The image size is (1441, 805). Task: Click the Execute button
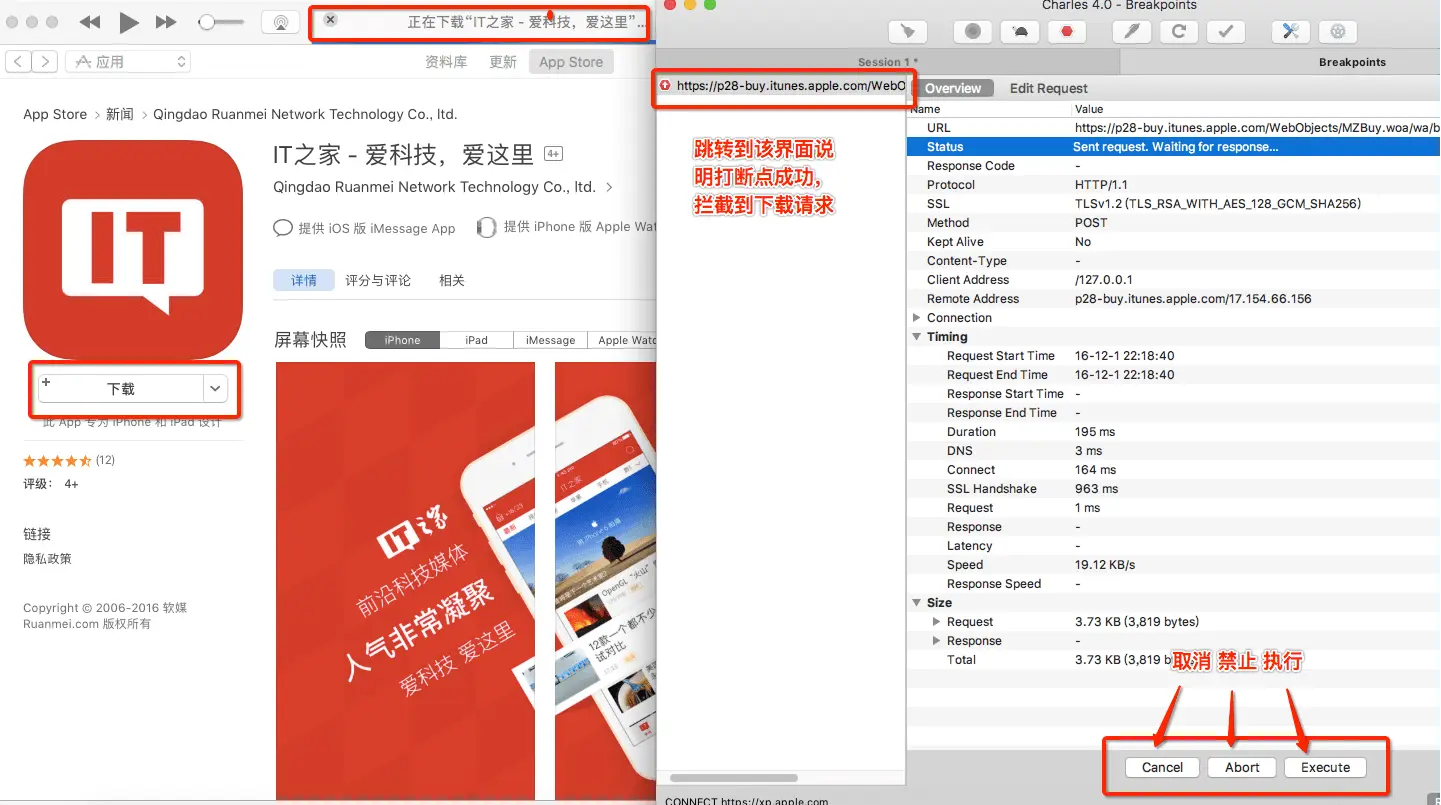pyautogui.click(x=1325, y=767)
